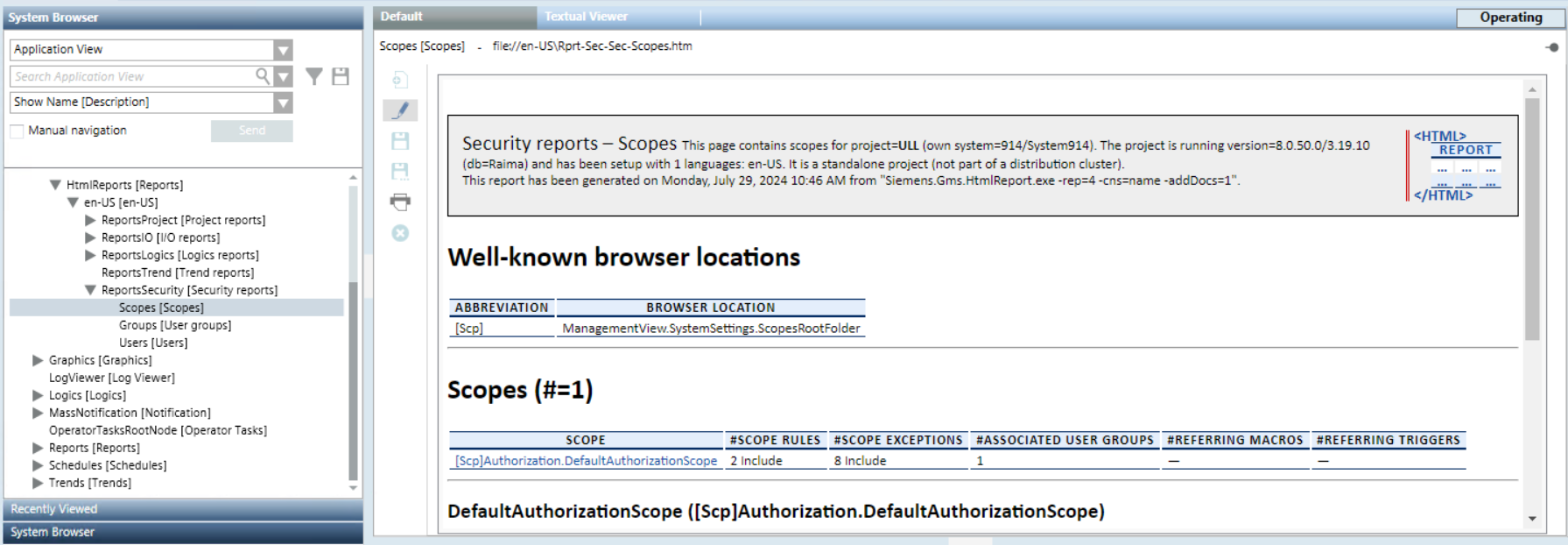Click the HTML report logo
The width and height of the screenshot is (1568, 545).
tap(1457, 166)
